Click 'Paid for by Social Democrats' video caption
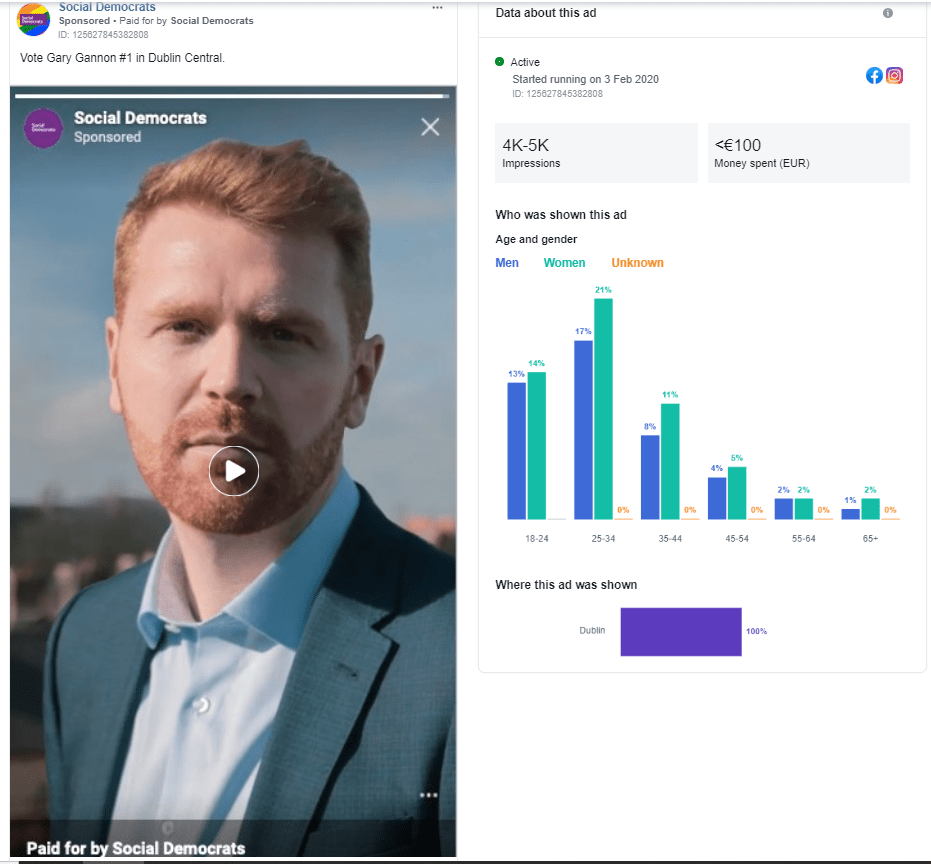The image size is (931, 864). (136, 848)
